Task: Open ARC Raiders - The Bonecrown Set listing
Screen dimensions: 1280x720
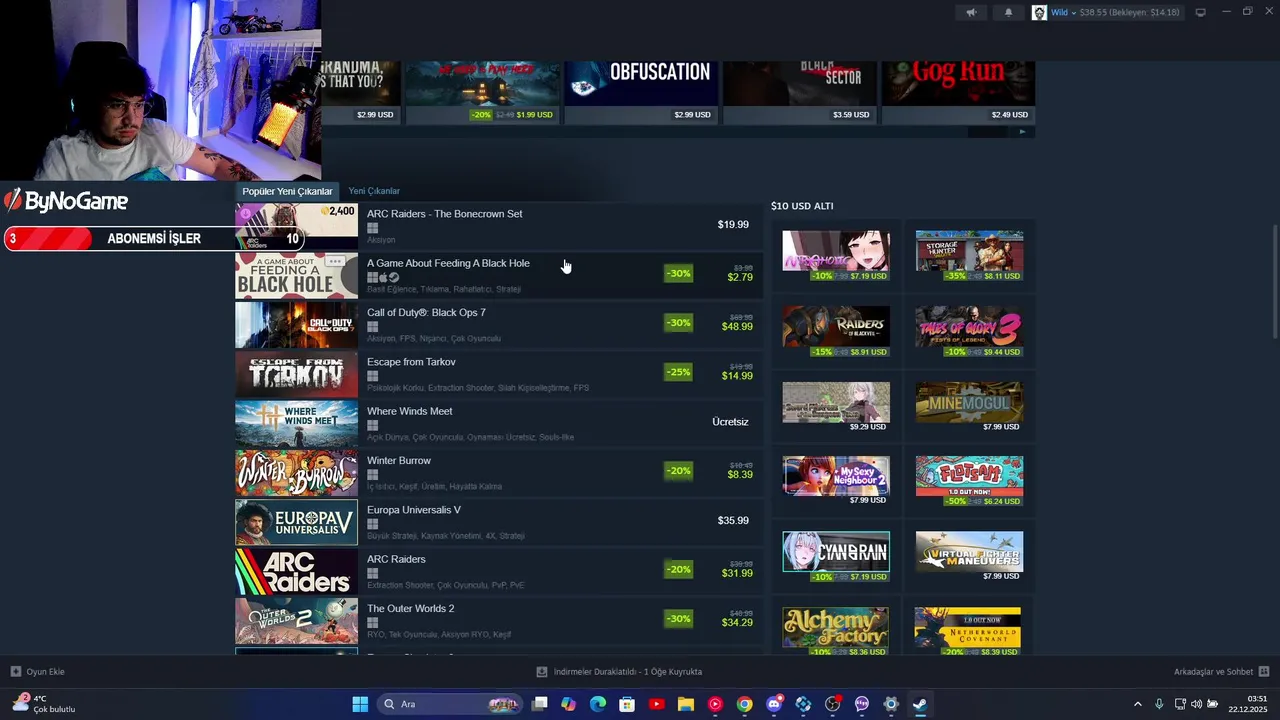Action: [x=499, y=226]
